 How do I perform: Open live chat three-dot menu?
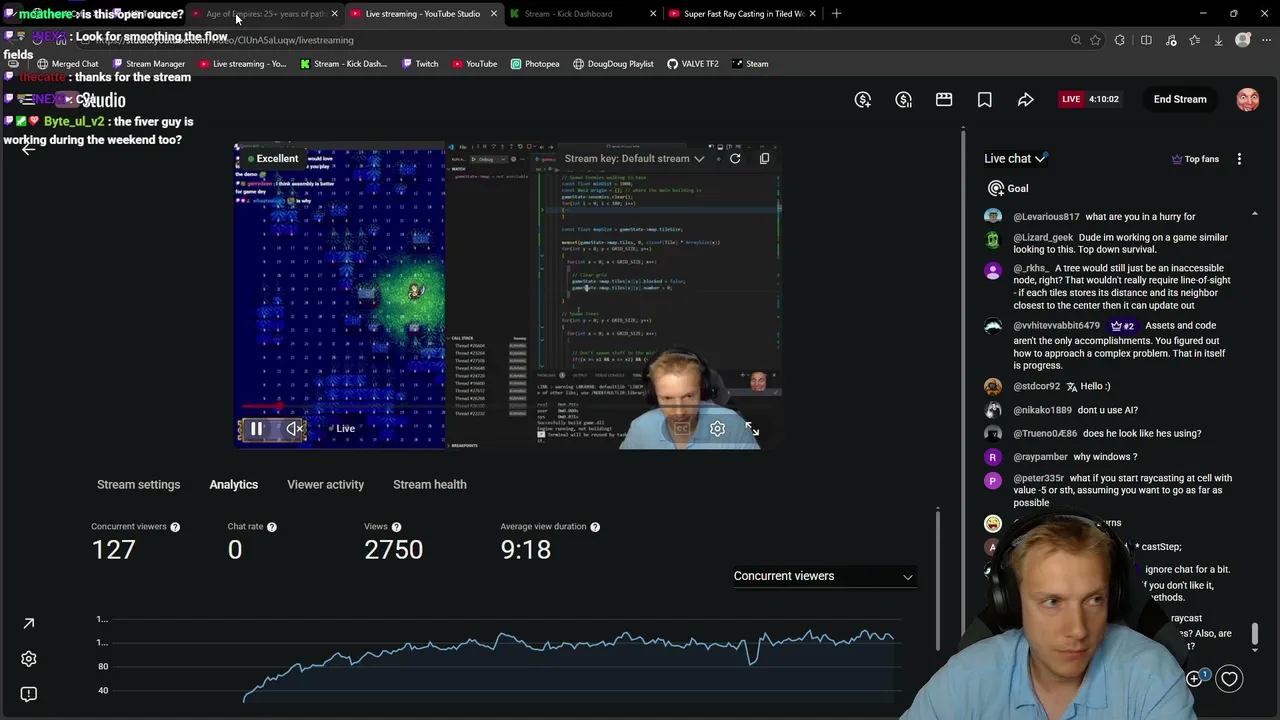1239,159
